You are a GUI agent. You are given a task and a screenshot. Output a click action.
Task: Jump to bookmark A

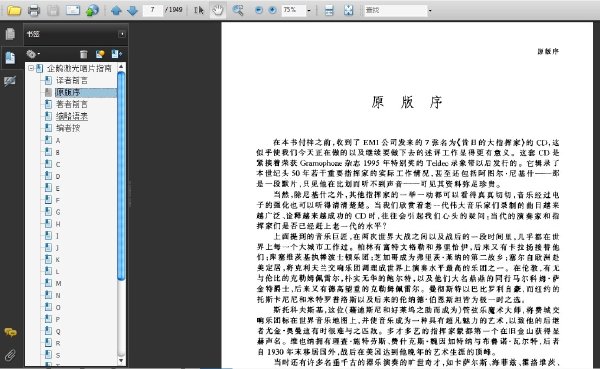(x=58, y=140)
